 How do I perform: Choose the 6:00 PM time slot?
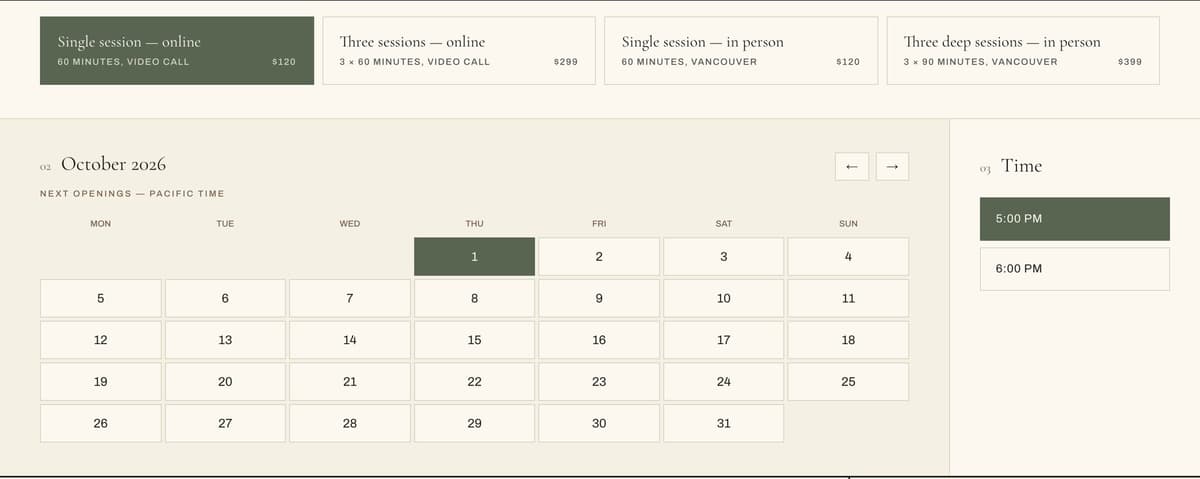coord(1075,269)
